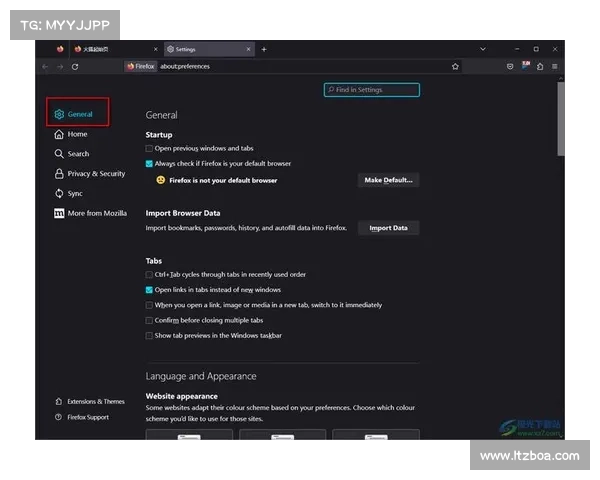Viewport: 600px width, 480px height.
Task: Click the Import Data button
Action: [x=388, y=228]
